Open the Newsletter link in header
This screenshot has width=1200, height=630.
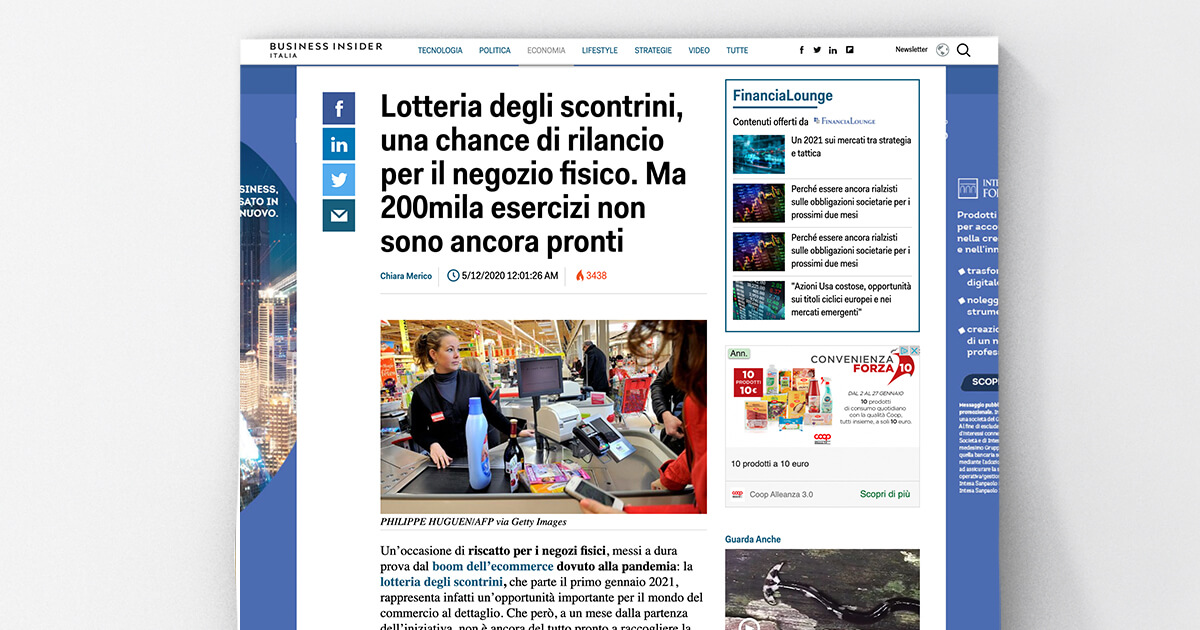pos(911,50)
